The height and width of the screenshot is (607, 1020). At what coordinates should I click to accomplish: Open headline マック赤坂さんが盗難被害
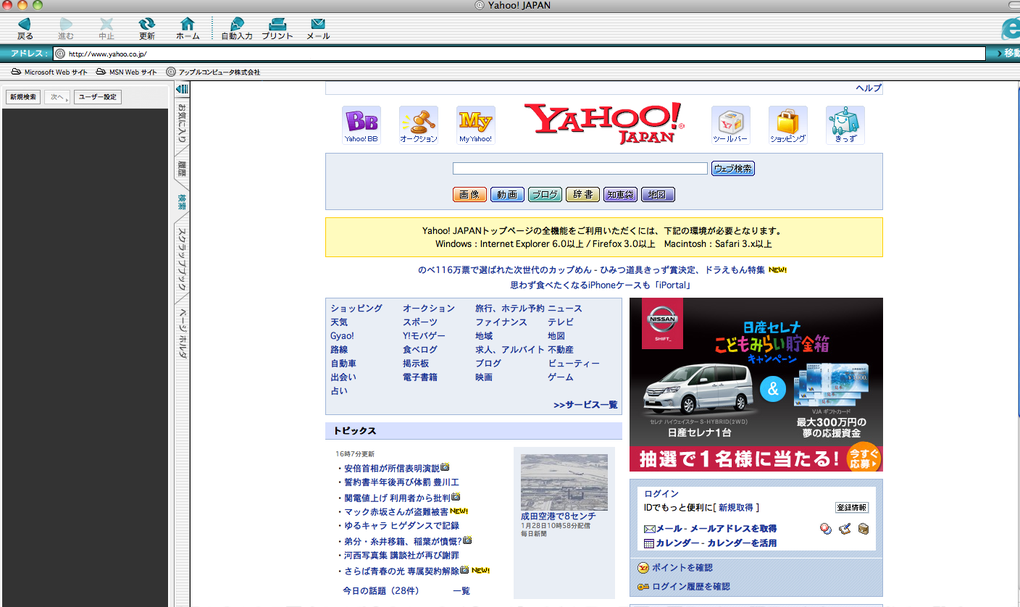pyautogui.click(x=396, y=512)
